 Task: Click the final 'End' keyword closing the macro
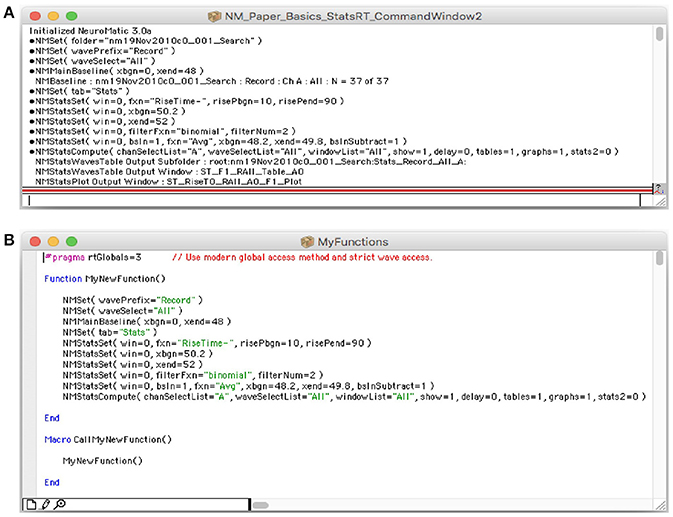52,483
